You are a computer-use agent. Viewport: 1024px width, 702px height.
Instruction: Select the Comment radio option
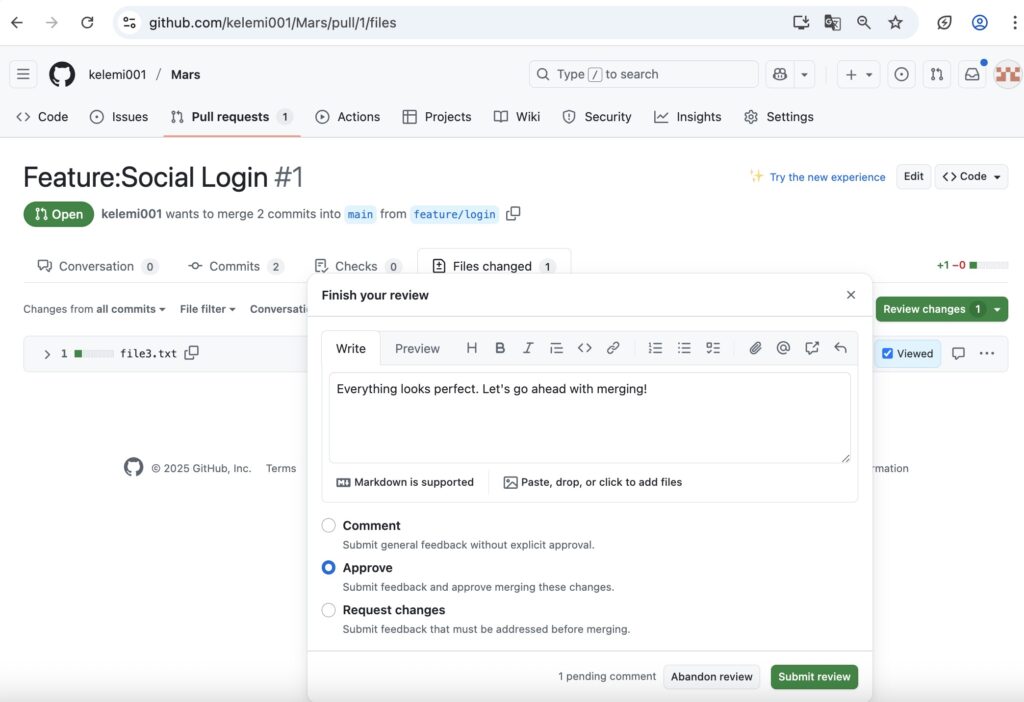[x=329, y=525]
